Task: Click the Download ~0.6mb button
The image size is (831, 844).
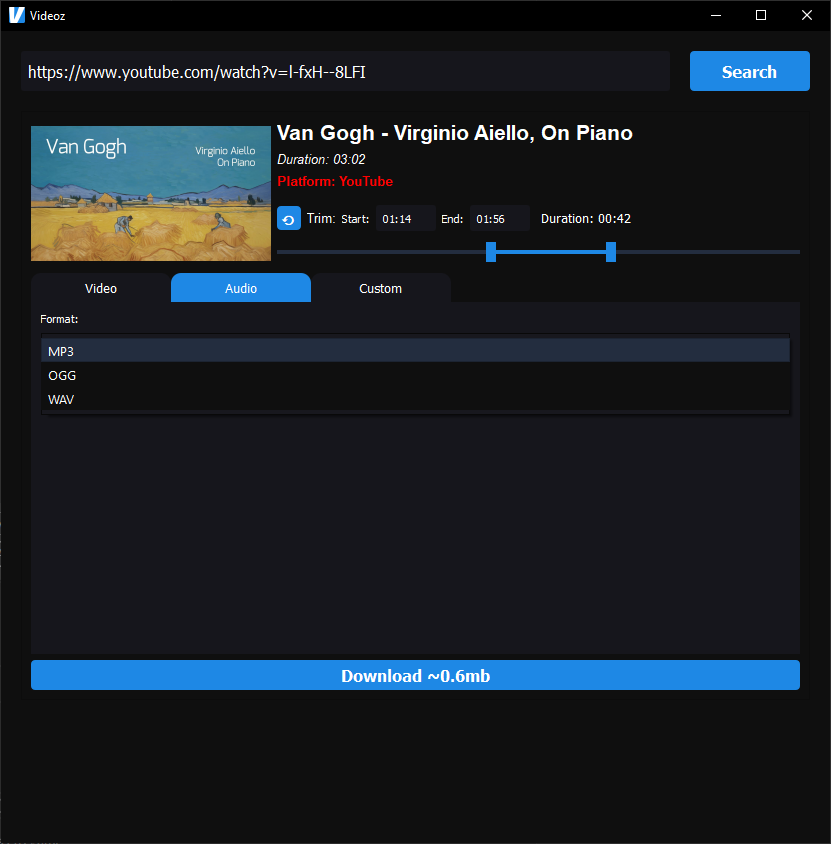Action: [x=415, y=675]
